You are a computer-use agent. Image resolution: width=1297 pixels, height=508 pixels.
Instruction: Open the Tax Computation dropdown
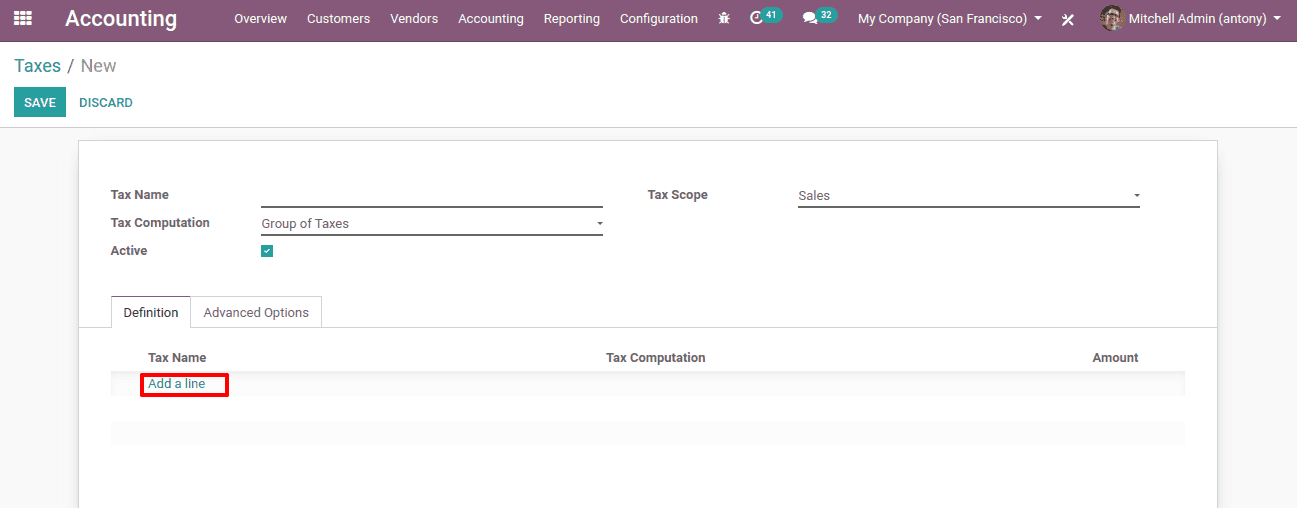[432, 224]
